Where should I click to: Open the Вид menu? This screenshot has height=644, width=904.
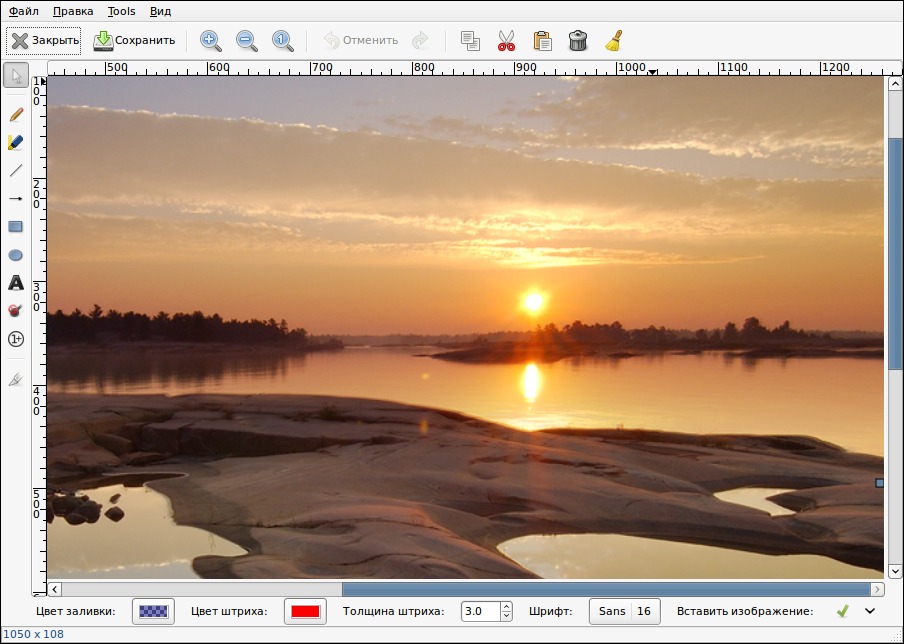tap(160, 11)
